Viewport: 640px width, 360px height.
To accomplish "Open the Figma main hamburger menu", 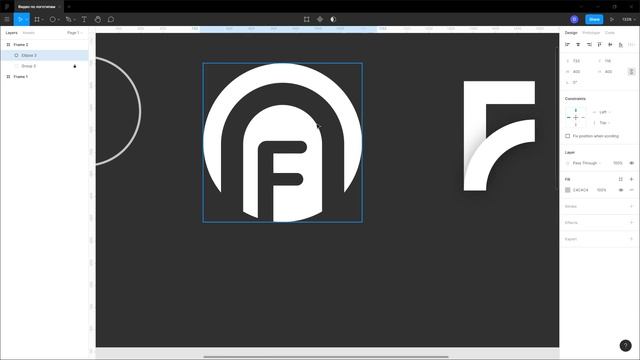I will click(7, 19).
